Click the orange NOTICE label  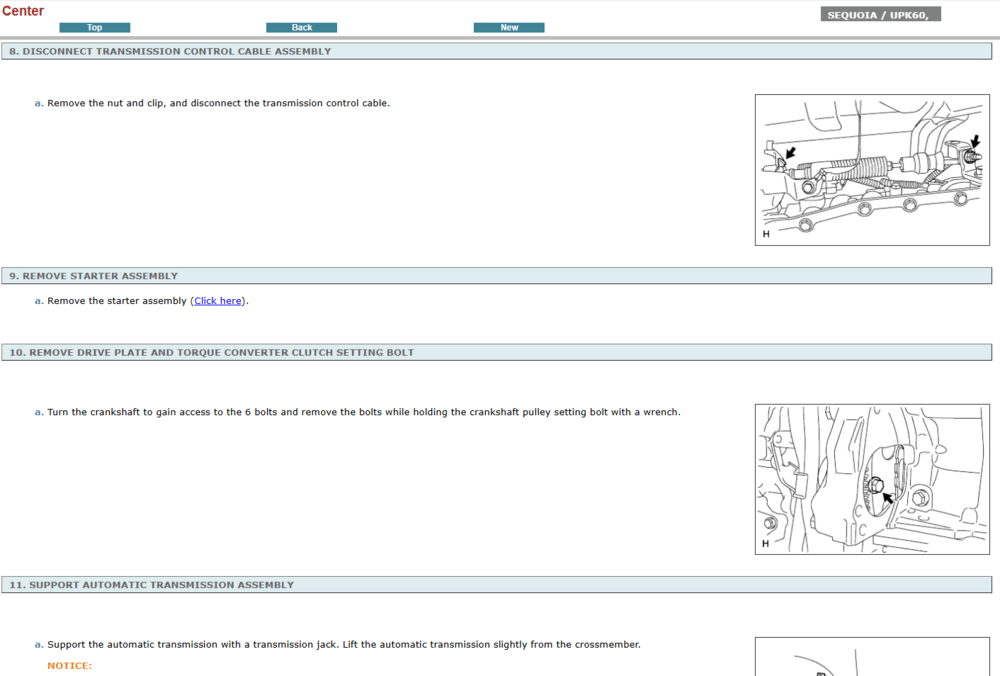pyautogui.click(x=69, y=666)
